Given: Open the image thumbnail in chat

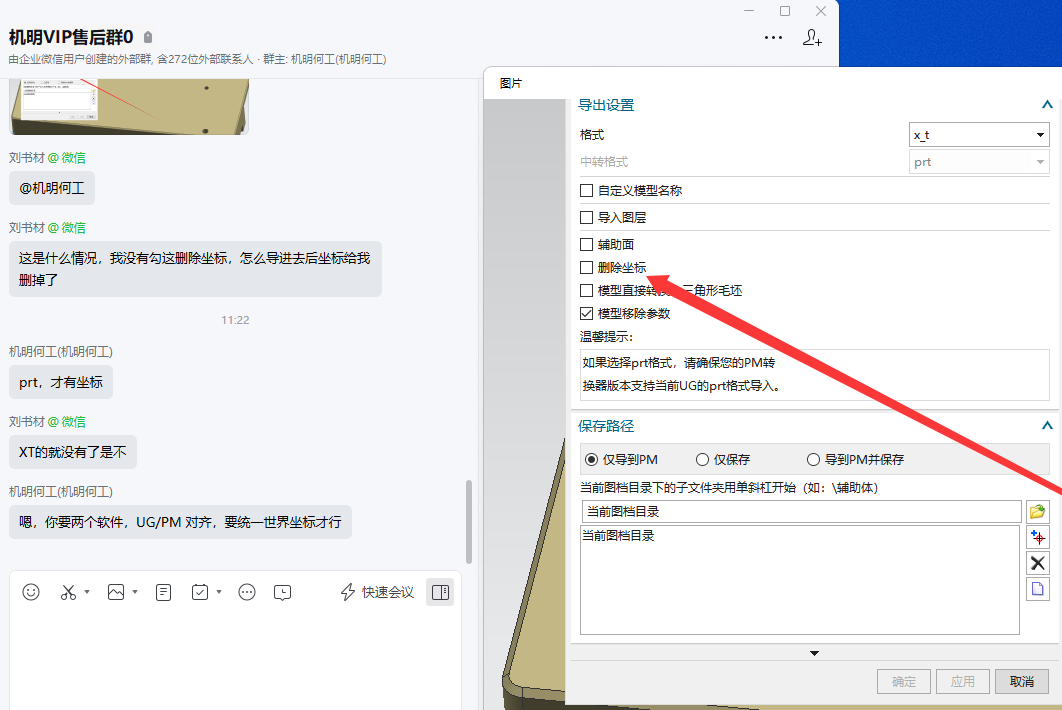Looking at the screenshot, I should 129,106.
